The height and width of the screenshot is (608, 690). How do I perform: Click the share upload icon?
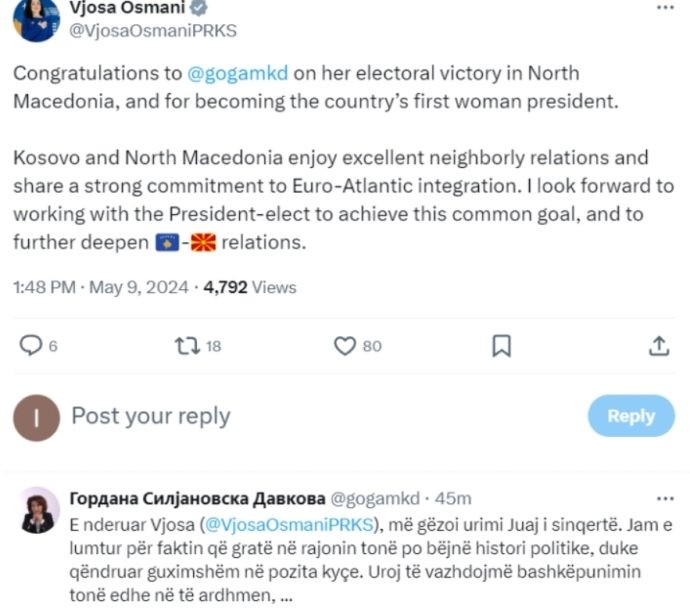(x=659, y=346)
